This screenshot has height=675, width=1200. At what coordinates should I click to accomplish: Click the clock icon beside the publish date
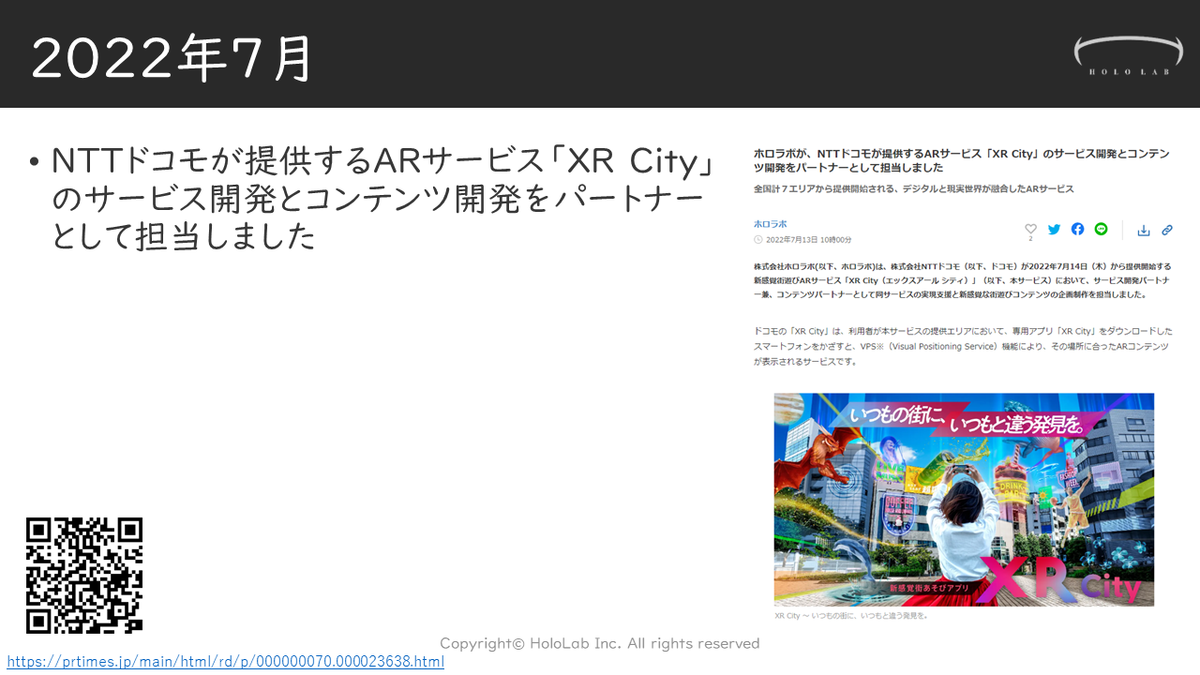coord(758,240)
